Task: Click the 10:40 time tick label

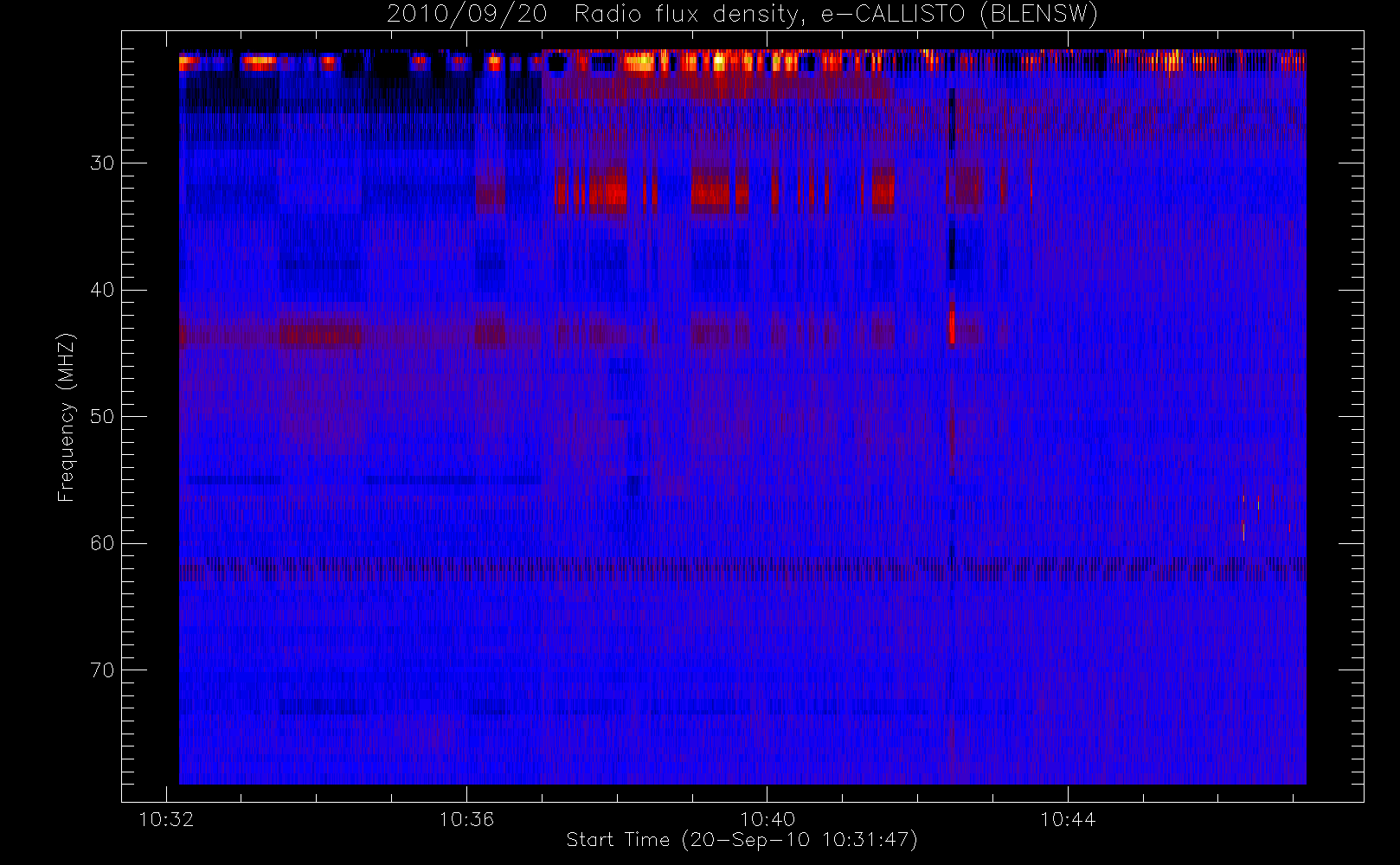Action: click(x=767, y=819)
